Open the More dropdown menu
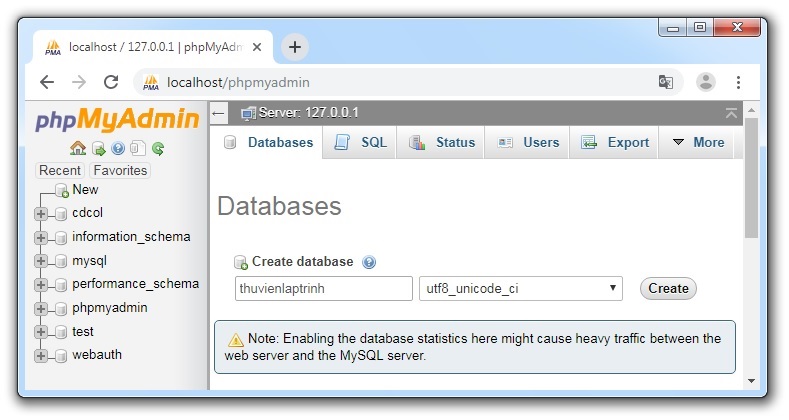 click(698, 143)
